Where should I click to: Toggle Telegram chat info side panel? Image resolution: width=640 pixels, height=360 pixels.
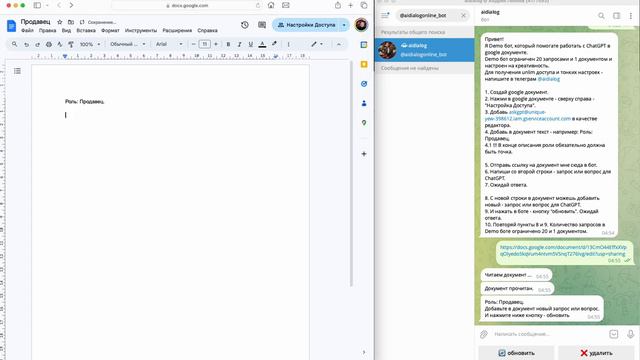(x=616, y=16)
